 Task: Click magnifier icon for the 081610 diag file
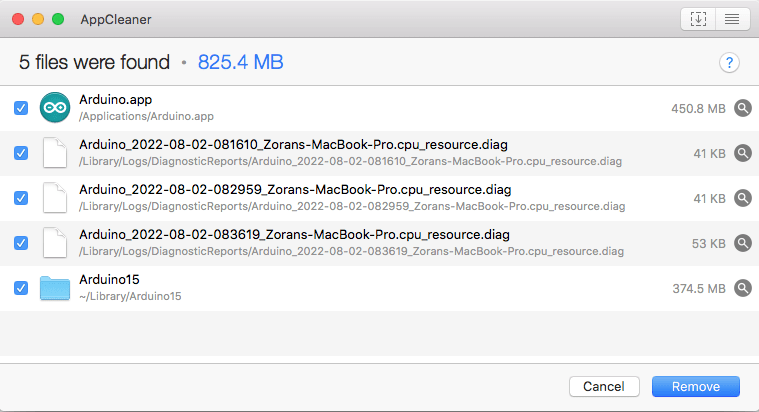(743, 153)
